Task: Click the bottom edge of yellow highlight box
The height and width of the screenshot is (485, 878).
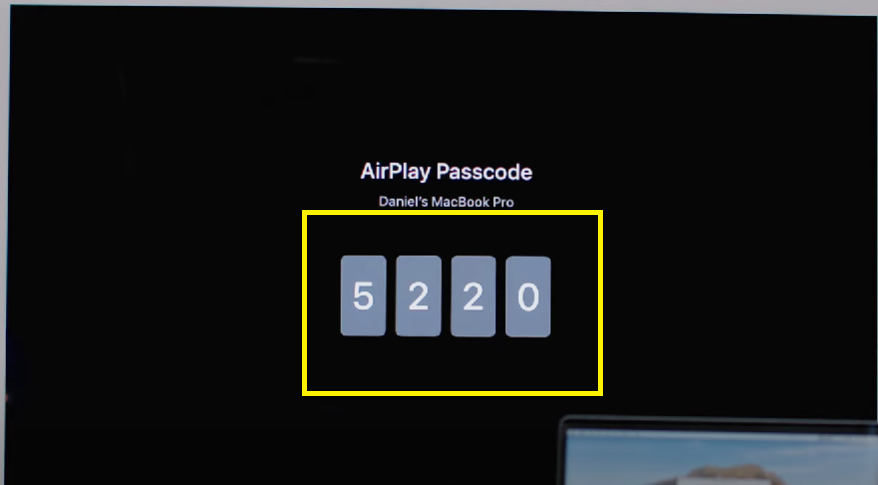Action: [x=452, y=393]
